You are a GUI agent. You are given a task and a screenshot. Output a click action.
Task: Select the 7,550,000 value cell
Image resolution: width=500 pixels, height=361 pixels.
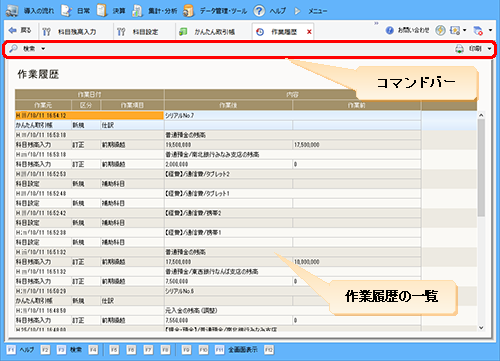coord(228,320)
